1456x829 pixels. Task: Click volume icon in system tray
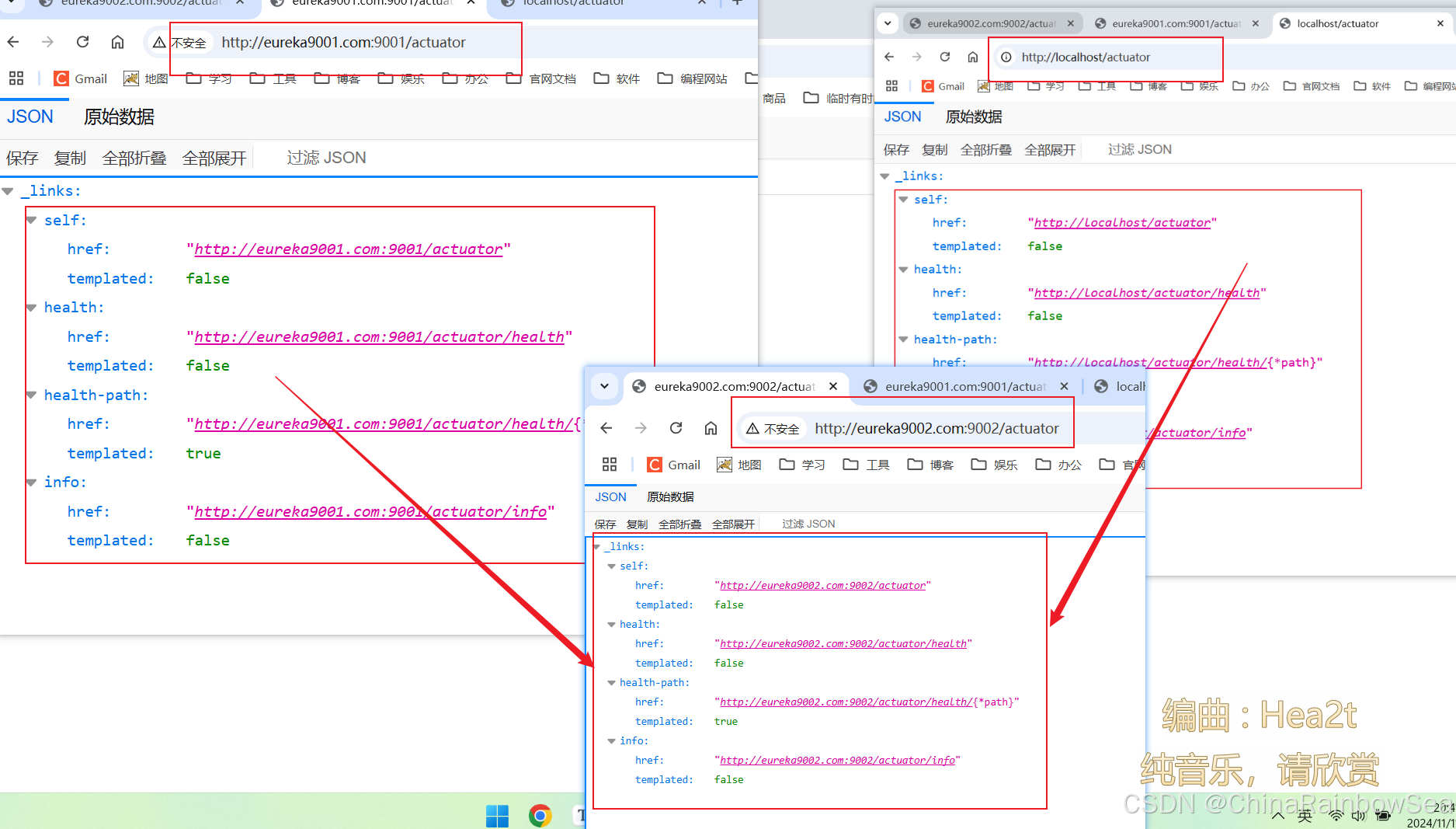[1358, 815]
